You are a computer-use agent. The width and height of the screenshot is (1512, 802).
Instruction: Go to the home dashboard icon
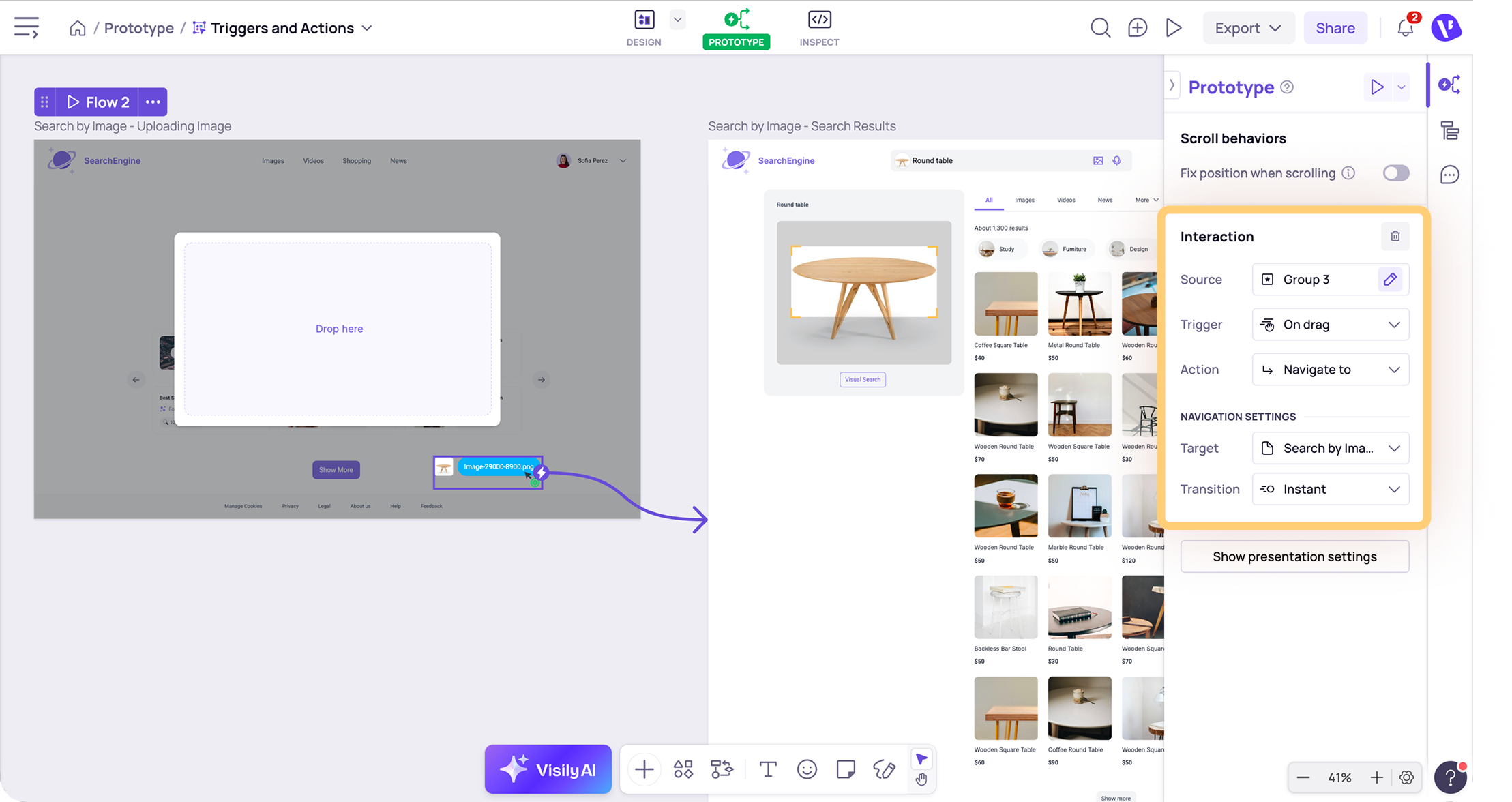tap(78, 28)
